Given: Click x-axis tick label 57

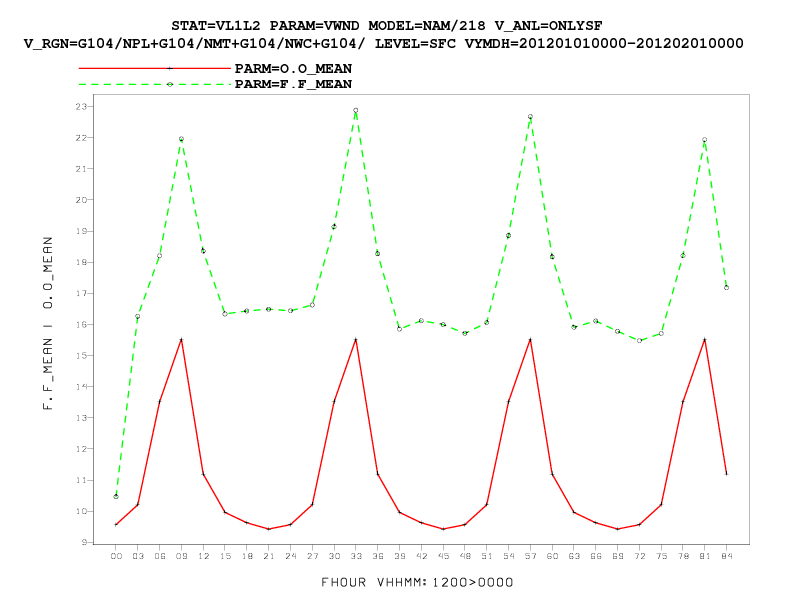Looking at the screenshot, I should click(530, 556).
